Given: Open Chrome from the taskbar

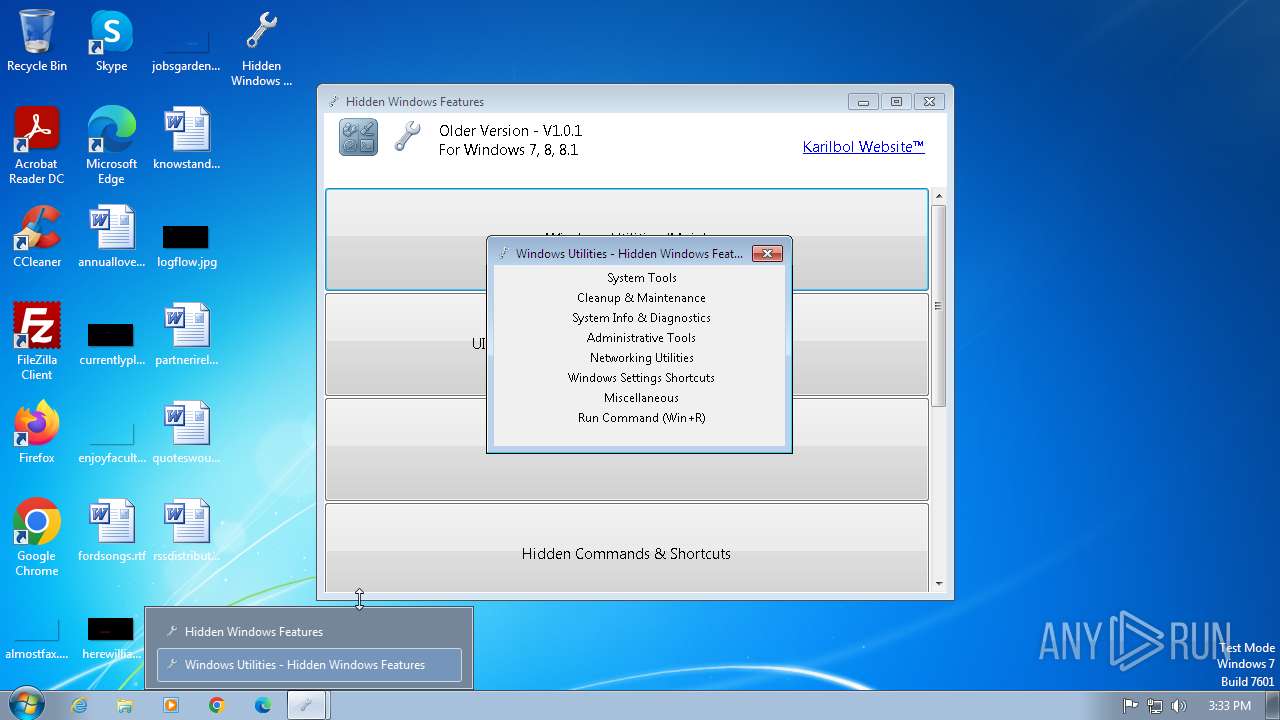Looking at the screenshot, I should 217,705.
